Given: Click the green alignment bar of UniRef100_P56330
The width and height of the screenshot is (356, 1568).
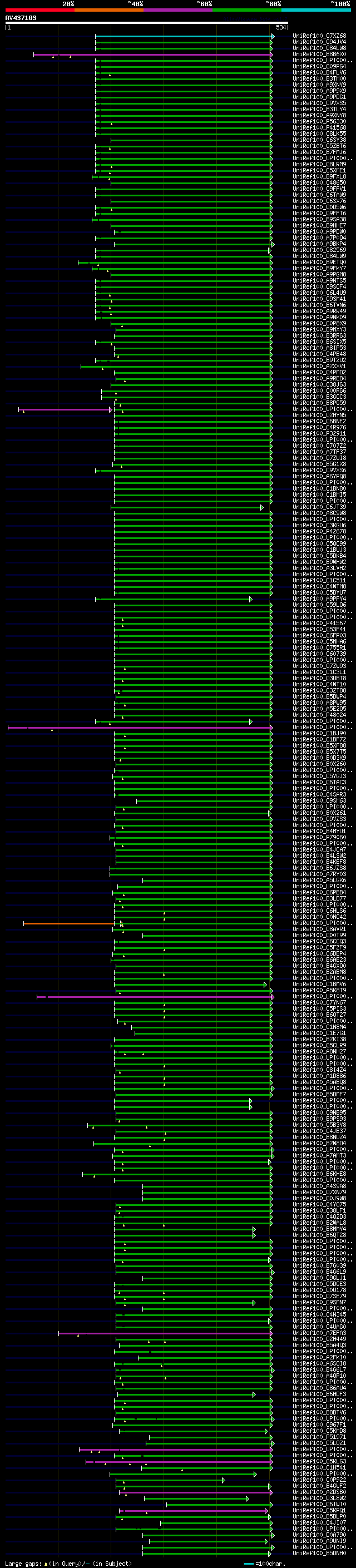Looking at the screenshot, I should tap(184, 122).
